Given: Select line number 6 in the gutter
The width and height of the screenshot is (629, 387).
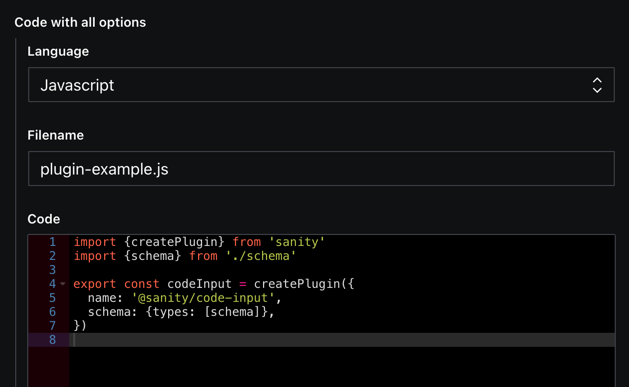Looking at the screenshot, I should pyautogui.click(x=53, y=312).
